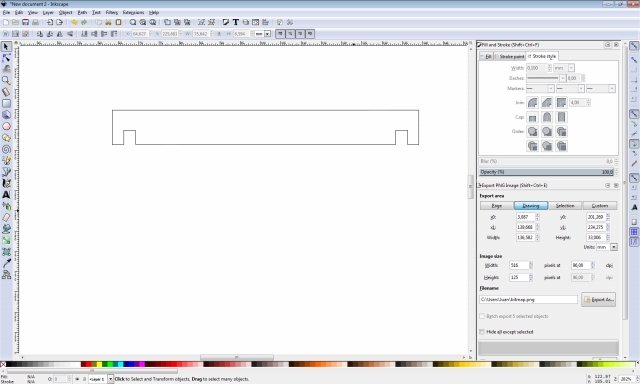
Task: Click the Cut scissors icon
Action: click(109, 22)
